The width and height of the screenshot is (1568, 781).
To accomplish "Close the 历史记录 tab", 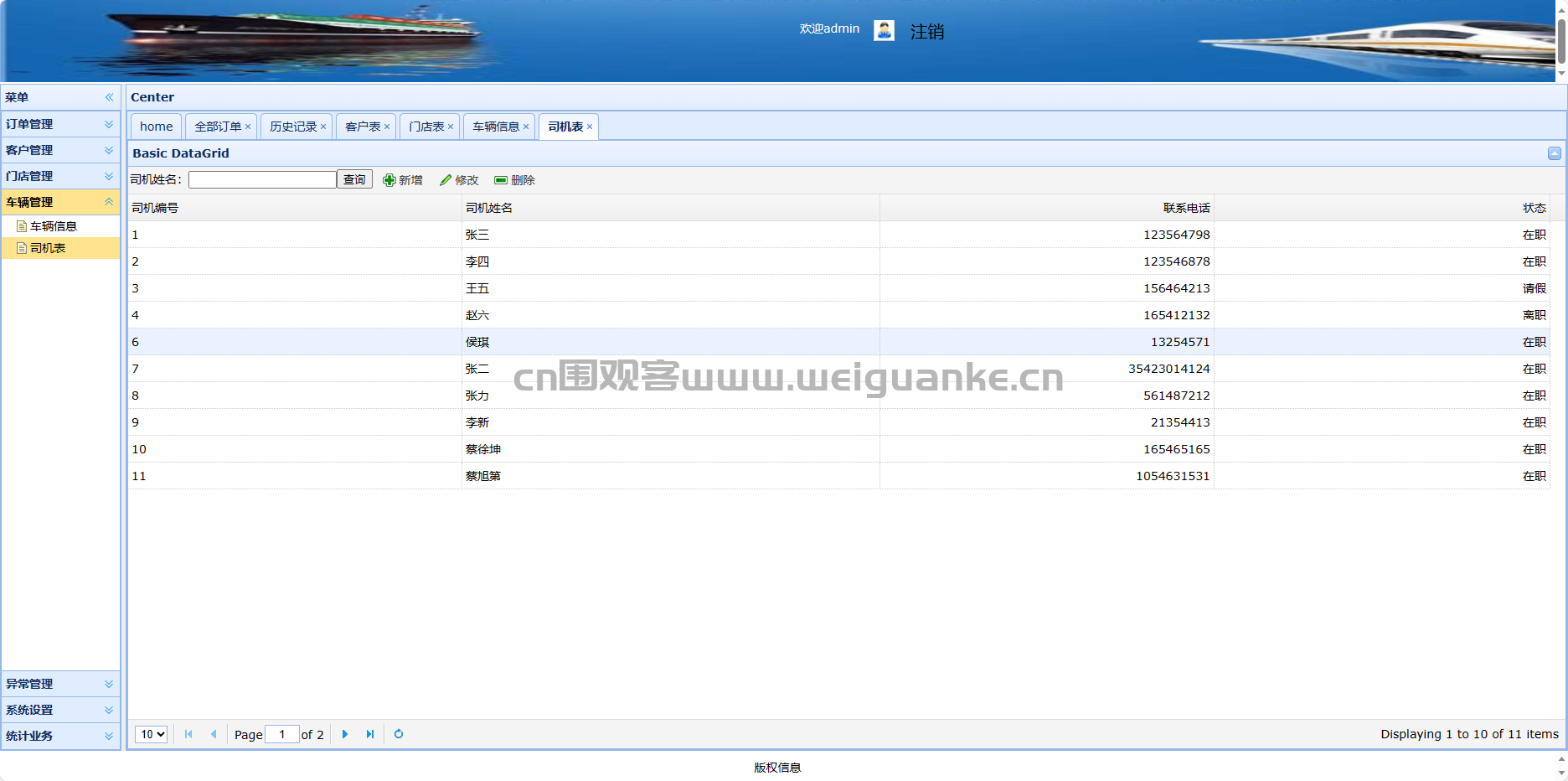I will [x=323, y=127].
